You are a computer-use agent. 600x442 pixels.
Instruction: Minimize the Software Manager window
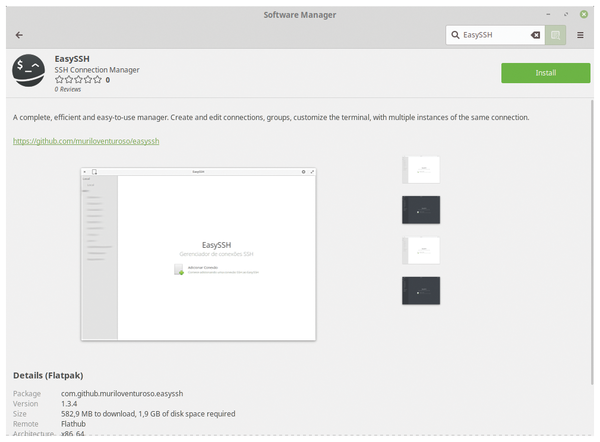point(548,15)
